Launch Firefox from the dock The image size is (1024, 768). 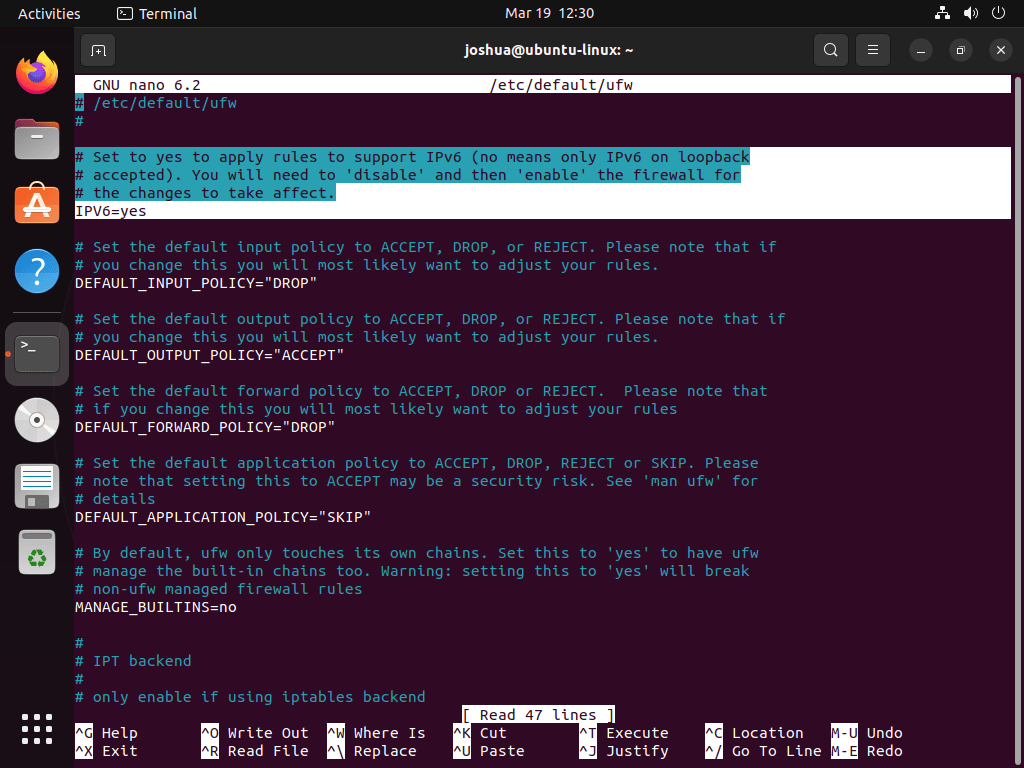[37, 73]
